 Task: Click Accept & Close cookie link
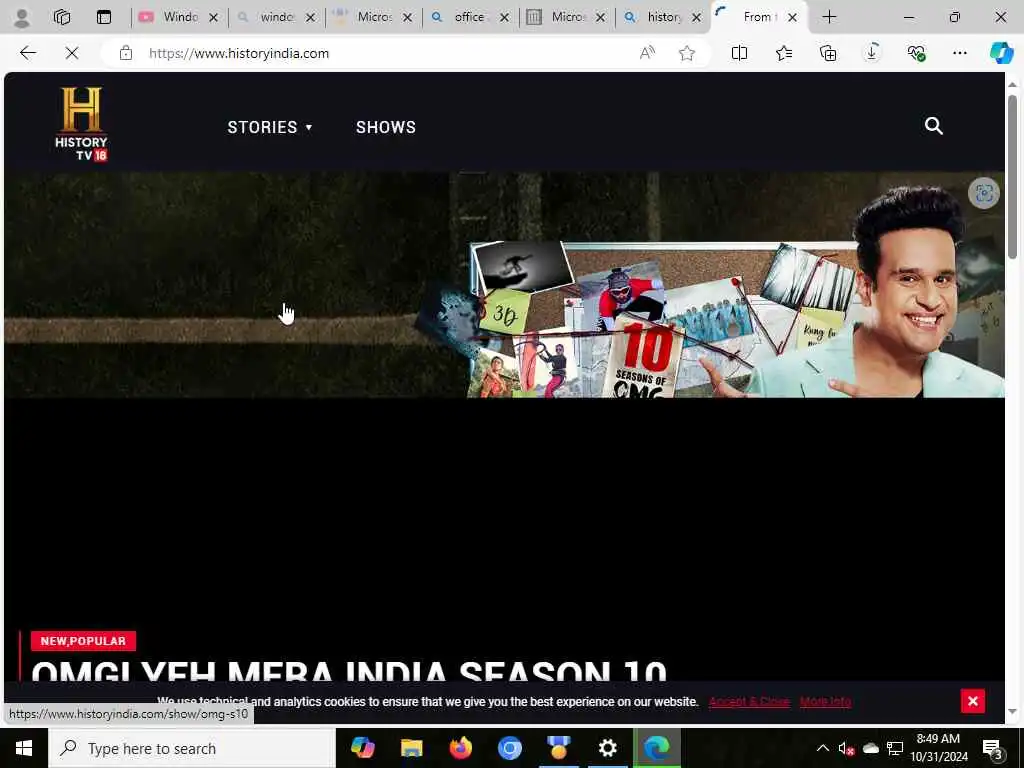click(749, 701)
